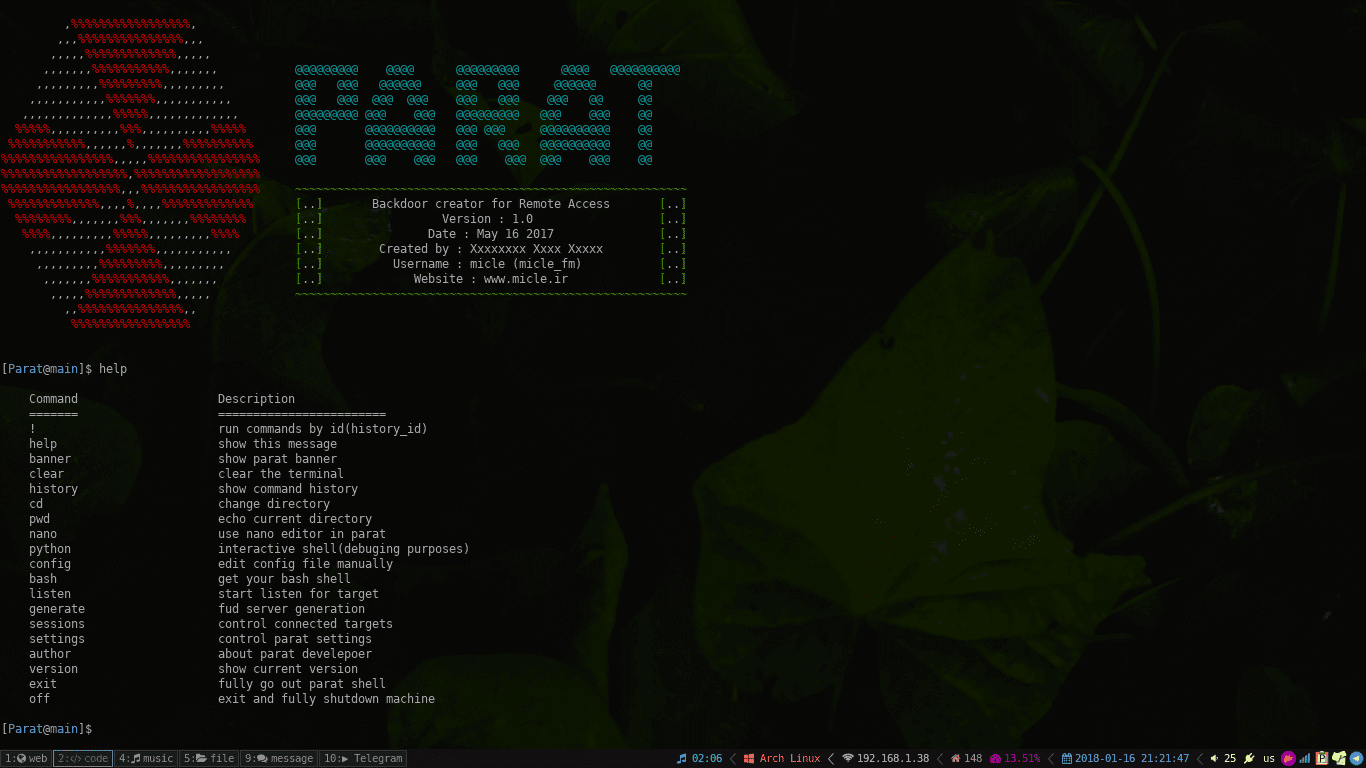Image resolution: width=1366 pixels, height=768 pixels.
Task: Click the calendar icon before the date 2018-01-16
Action: [1065, 758]
